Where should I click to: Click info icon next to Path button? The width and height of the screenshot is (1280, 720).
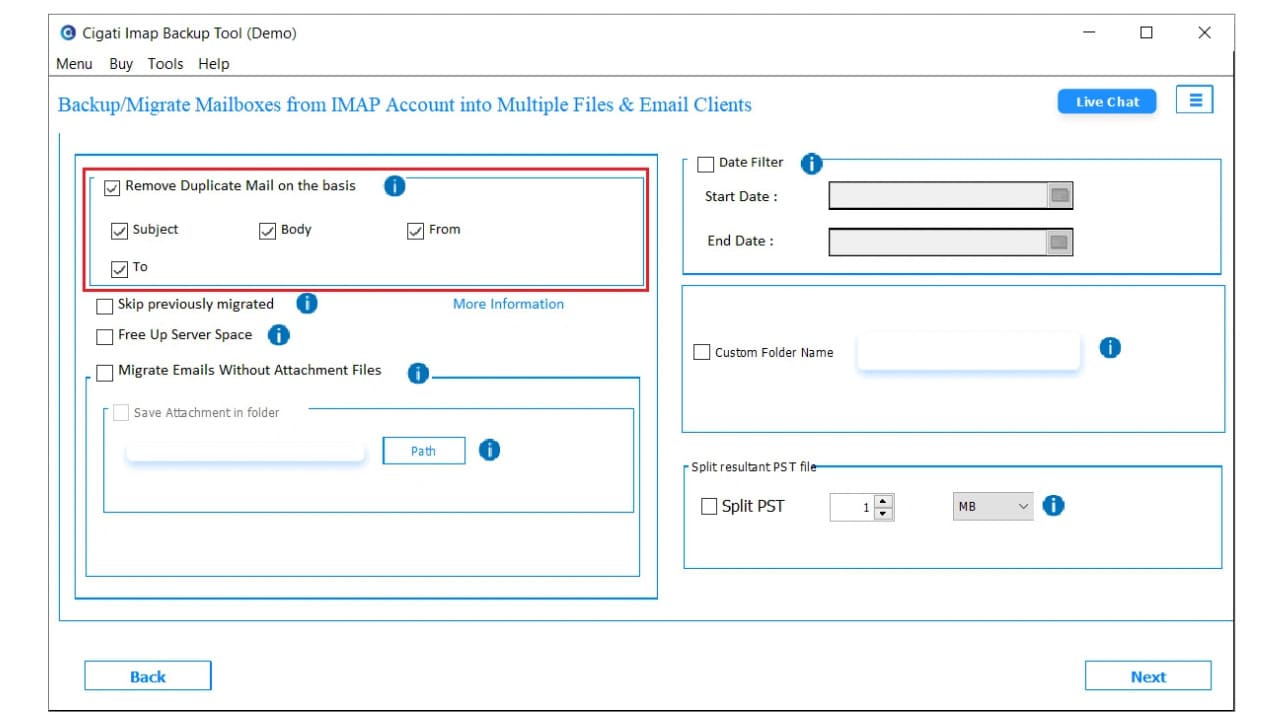click(489, 450)
